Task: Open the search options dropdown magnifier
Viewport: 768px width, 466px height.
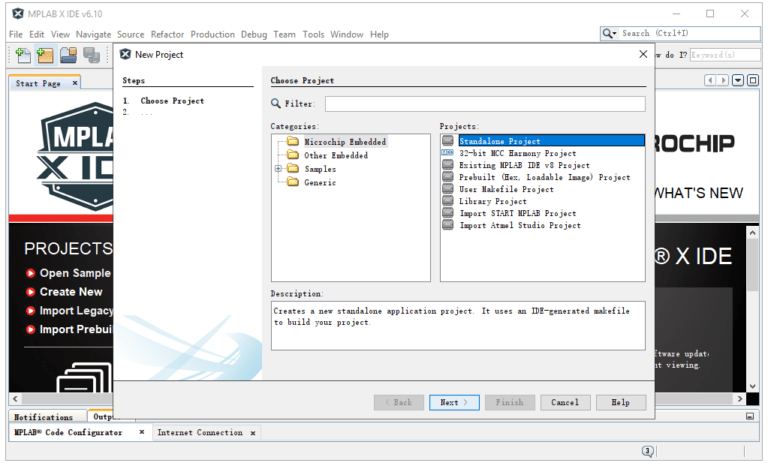Action: tap(609, 33)
